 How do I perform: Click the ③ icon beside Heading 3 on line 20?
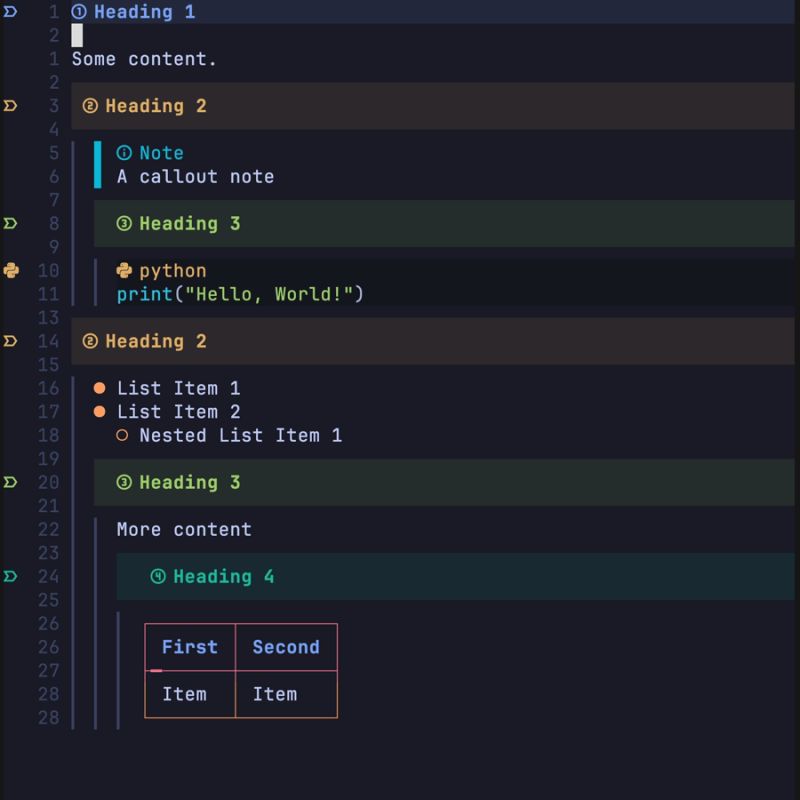122,482
